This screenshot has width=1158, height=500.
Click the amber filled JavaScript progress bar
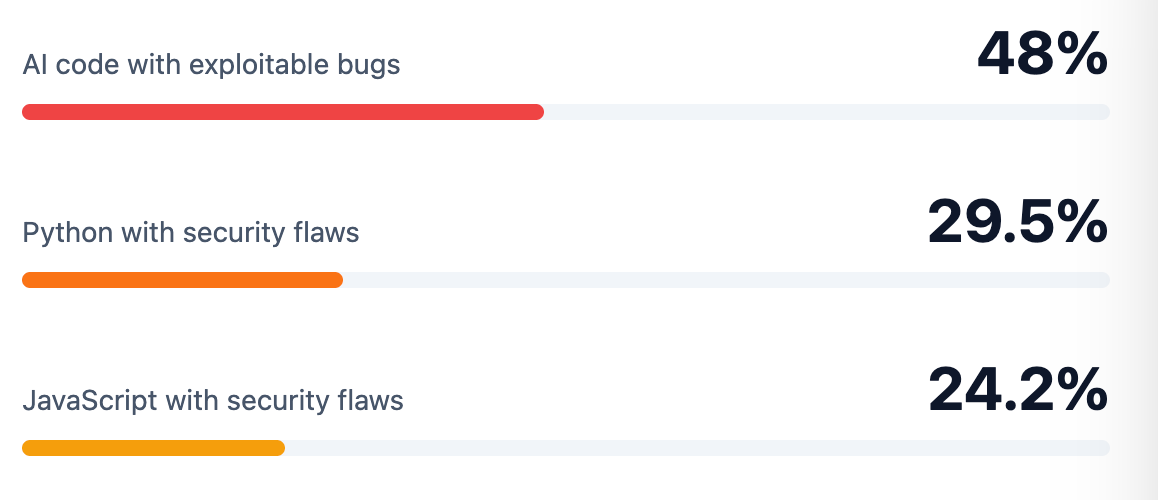(x=153, y=448)
